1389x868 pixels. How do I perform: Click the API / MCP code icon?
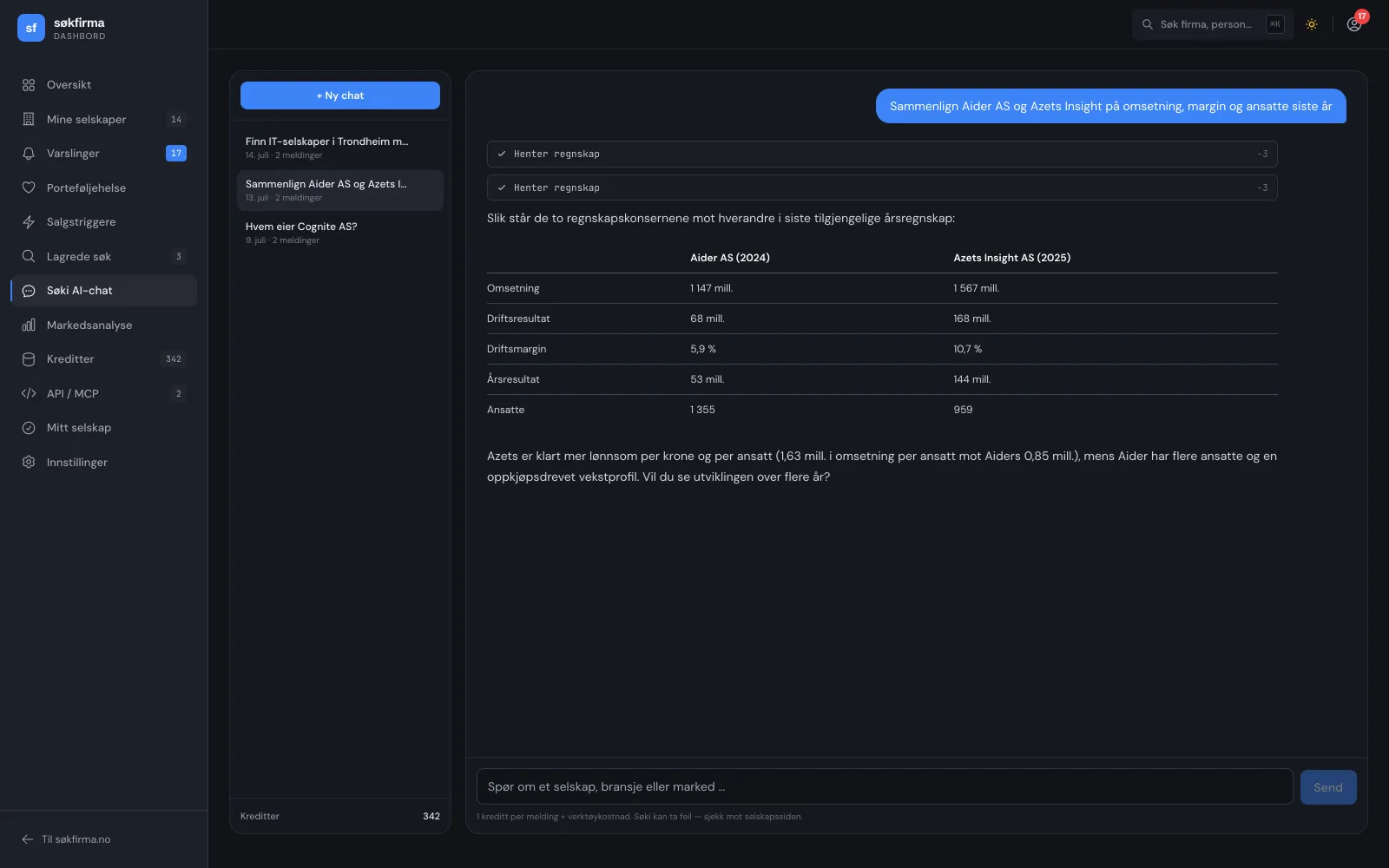click(x=29, y=393)
